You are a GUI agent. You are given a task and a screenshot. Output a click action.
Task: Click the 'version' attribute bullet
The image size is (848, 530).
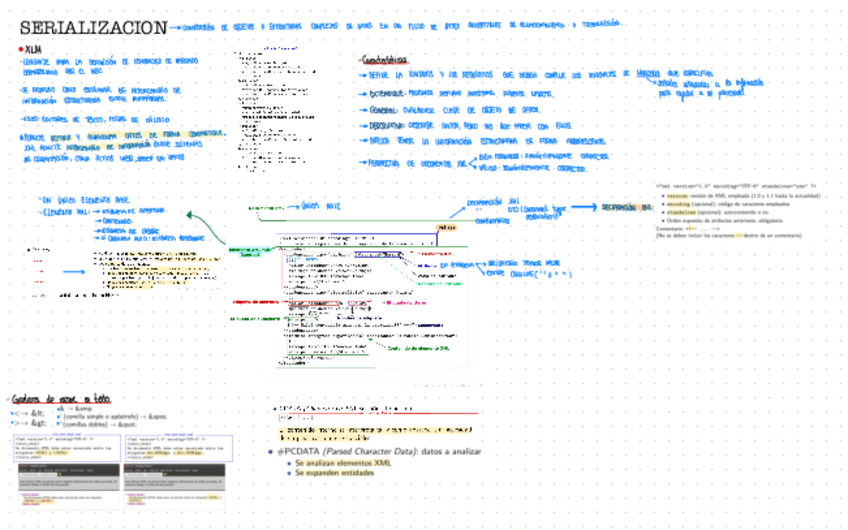tap(741, 196)
